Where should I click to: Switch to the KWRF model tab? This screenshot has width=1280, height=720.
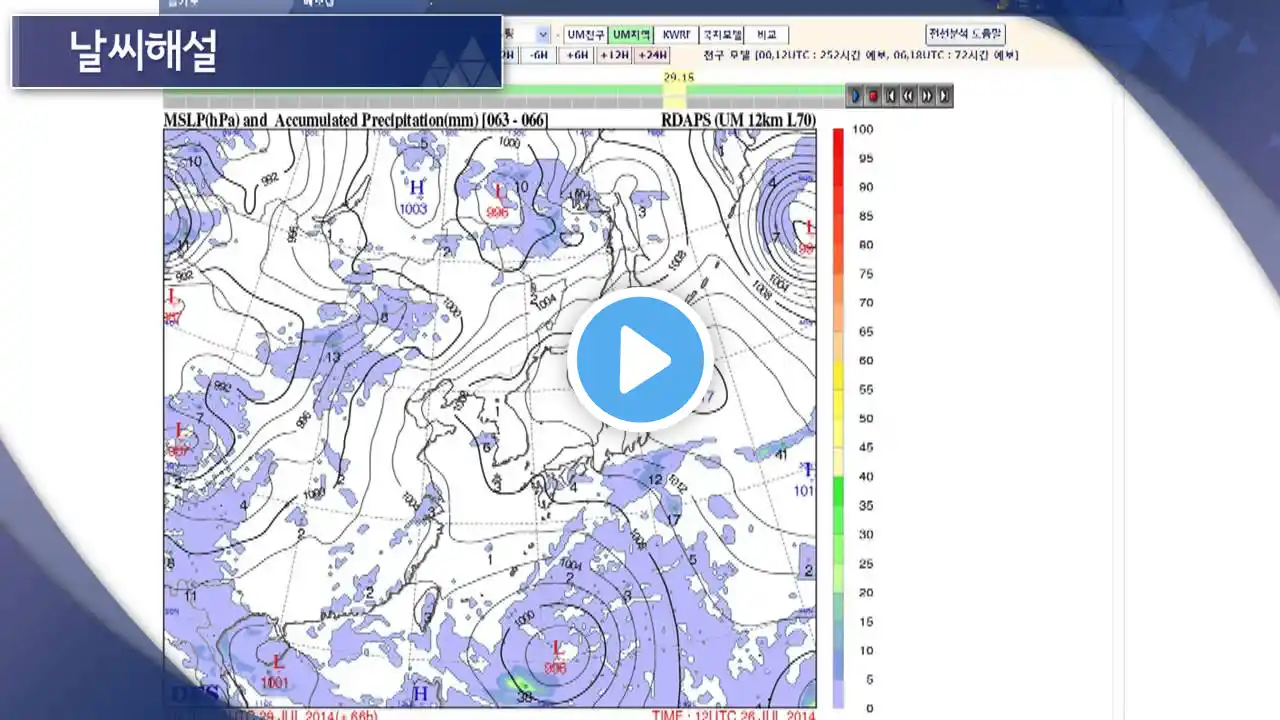(x=676, y=35)
